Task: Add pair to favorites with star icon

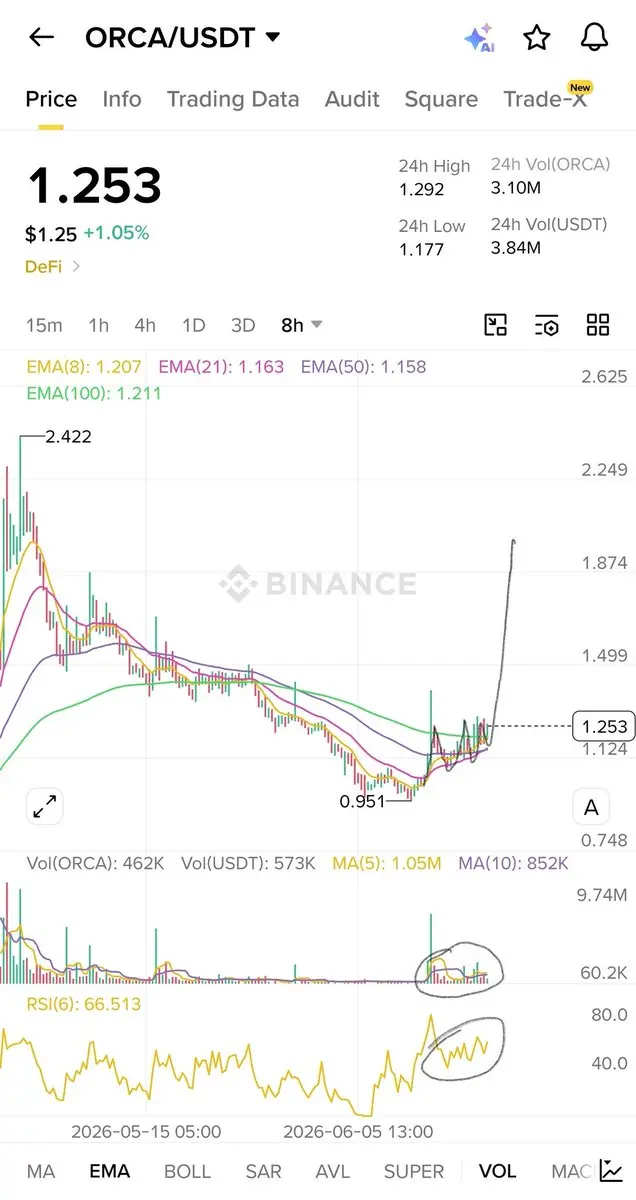Action: 537,38
